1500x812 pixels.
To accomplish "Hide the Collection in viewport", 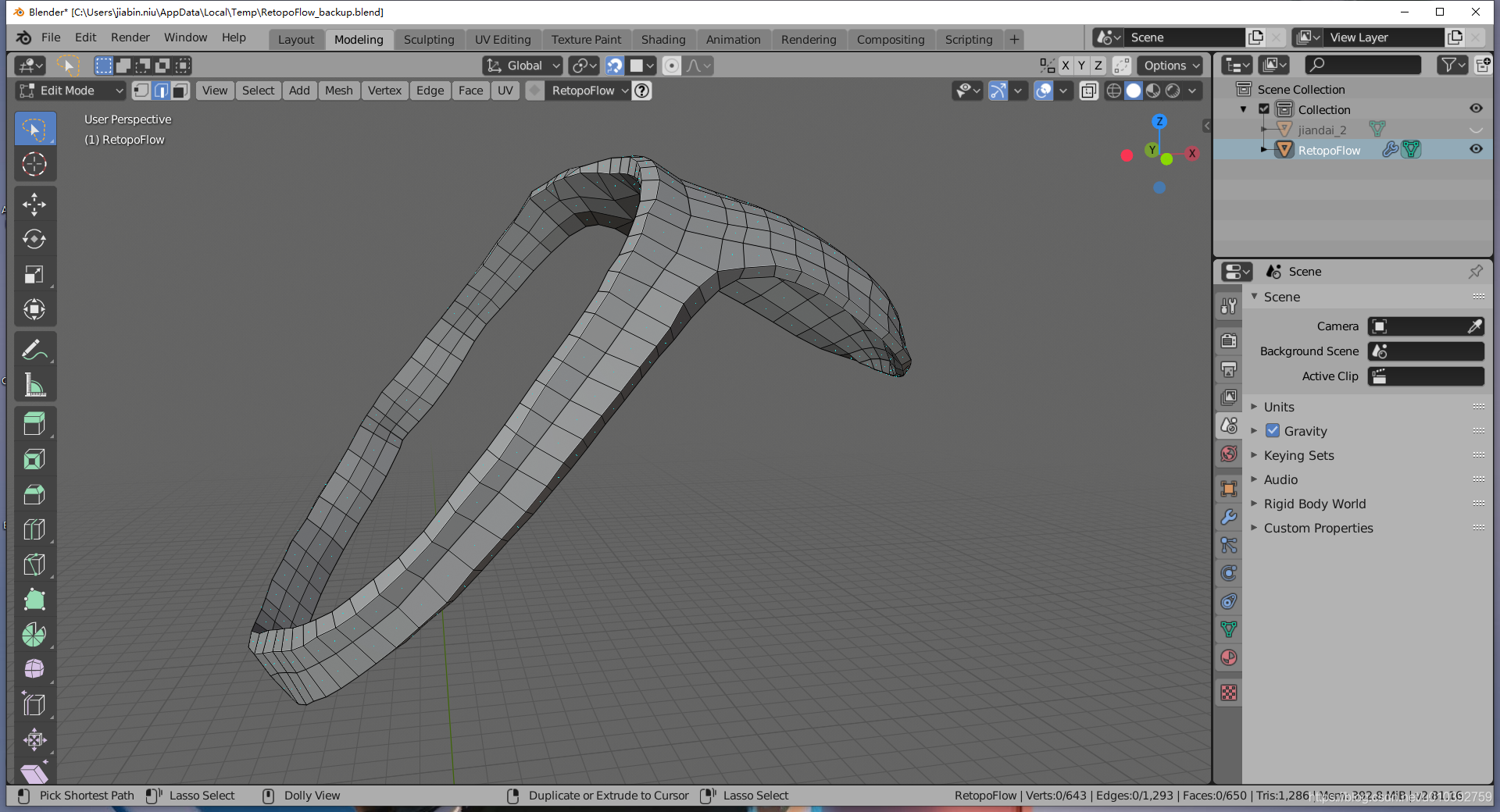I will pyautogui.click(x=1476, y=109).
